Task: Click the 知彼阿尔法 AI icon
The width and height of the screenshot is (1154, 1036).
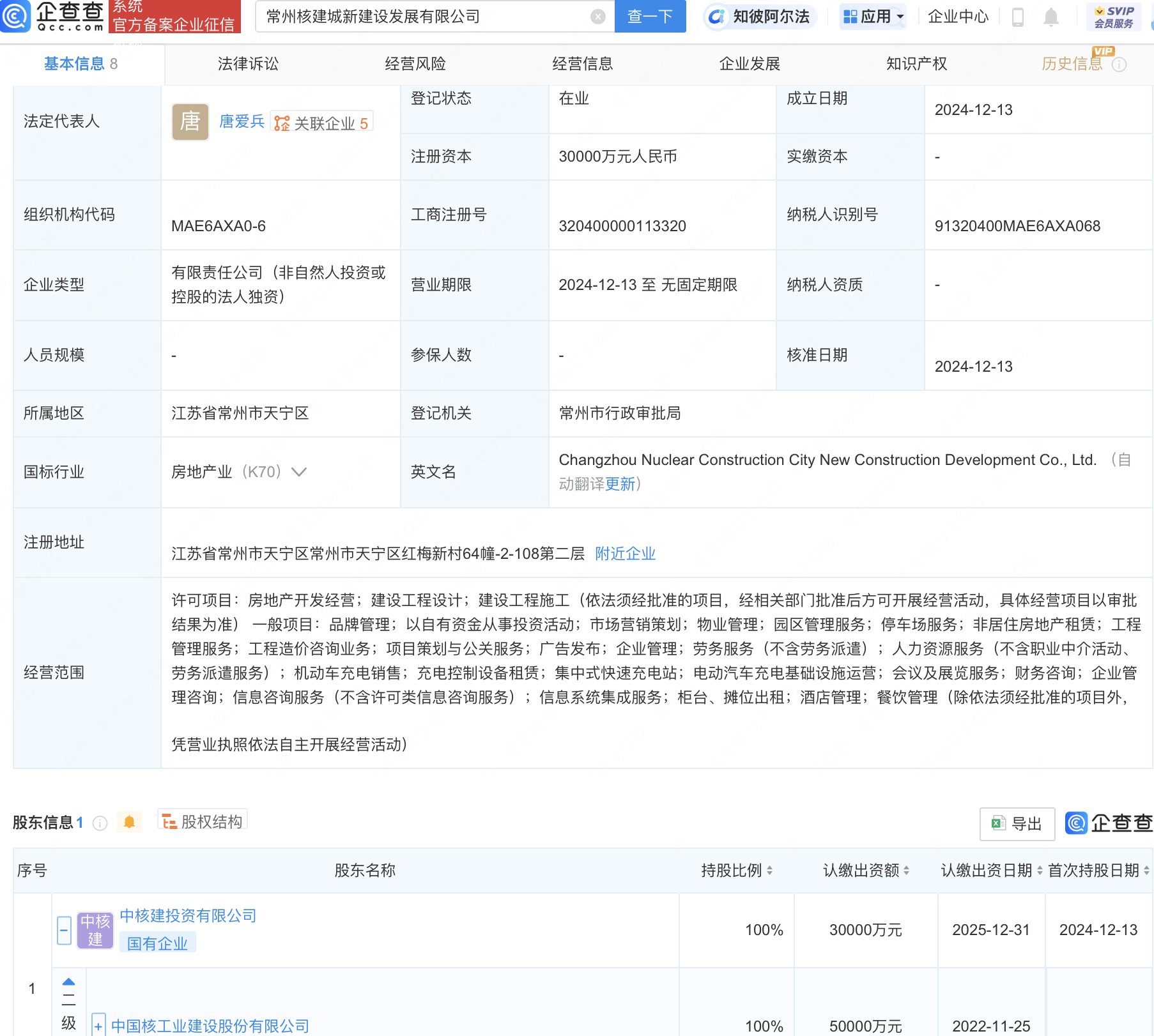Action: (x=717, y=17)
